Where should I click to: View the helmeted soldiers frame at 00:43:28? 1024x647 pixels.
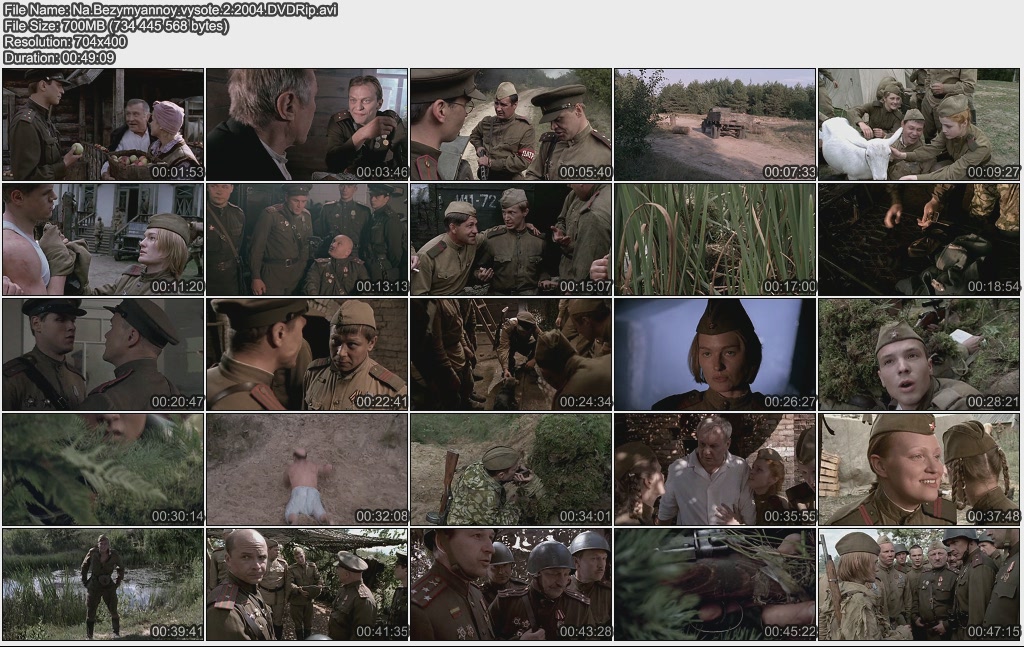(x=511, y=584)
